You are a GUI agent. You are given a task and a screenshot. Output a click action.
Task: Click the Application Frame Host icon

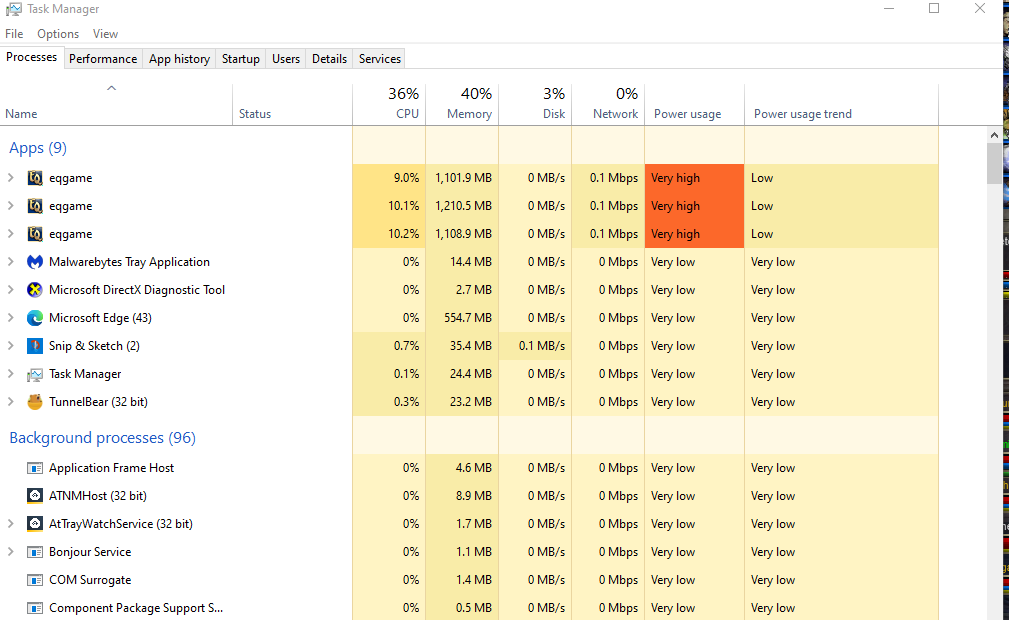(35, 468)
